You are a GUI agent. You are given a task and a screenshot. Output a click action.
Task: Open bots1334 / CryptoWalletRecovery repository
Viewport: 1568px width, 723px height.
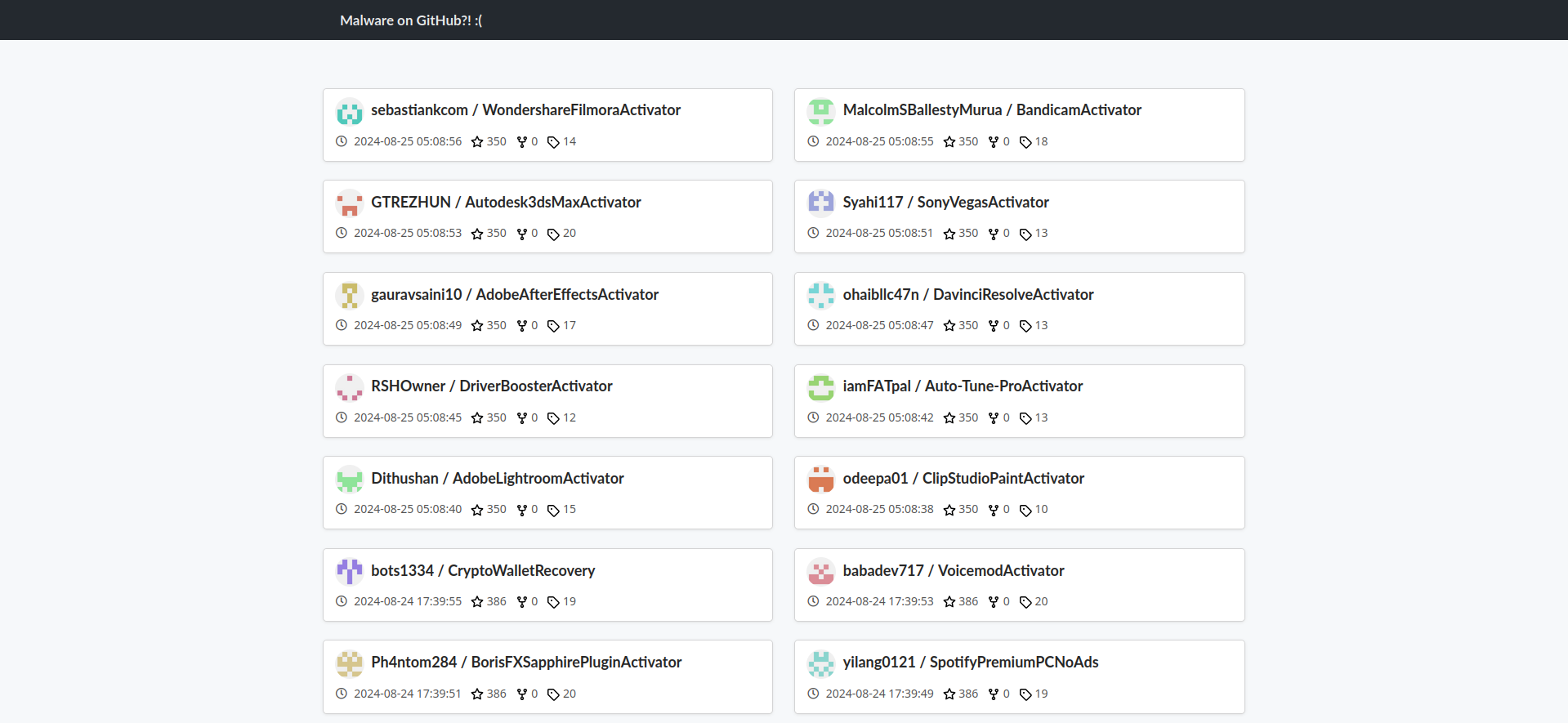(x=483, y=571)
